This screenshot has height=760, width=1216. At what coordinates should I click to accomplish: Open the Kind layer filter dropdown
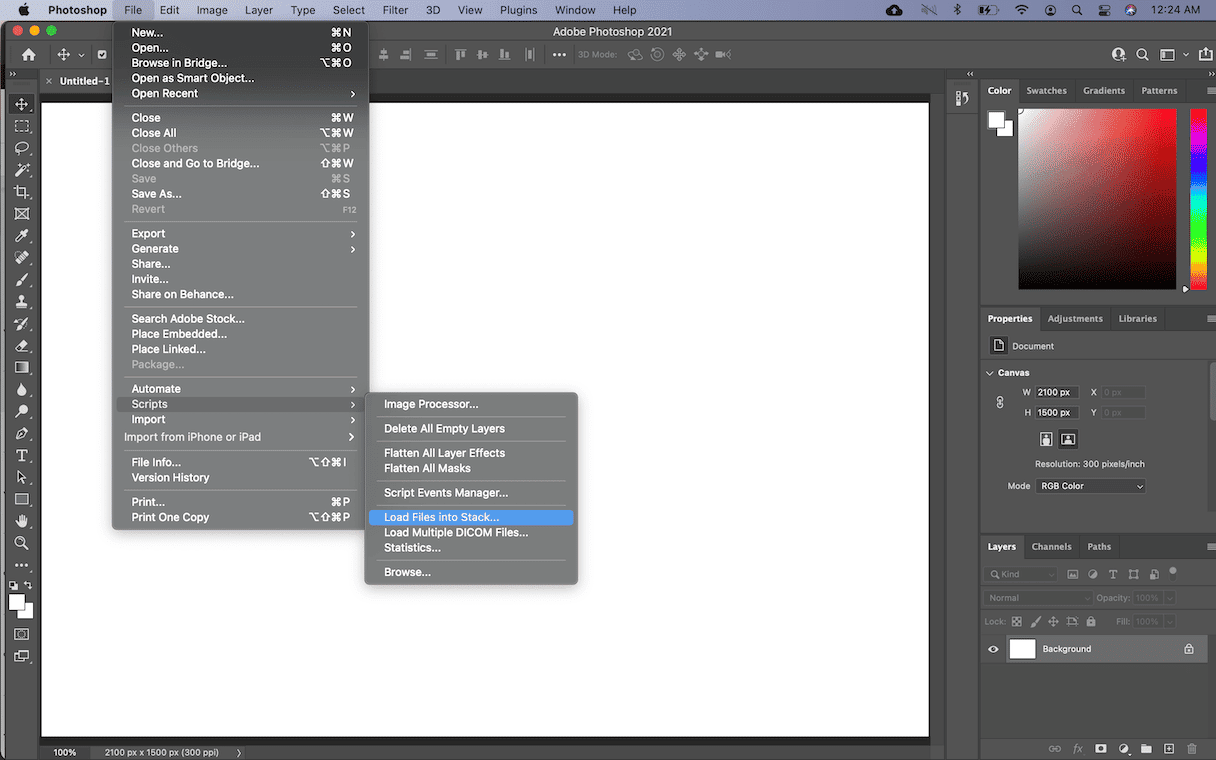tap(1021, 574)
